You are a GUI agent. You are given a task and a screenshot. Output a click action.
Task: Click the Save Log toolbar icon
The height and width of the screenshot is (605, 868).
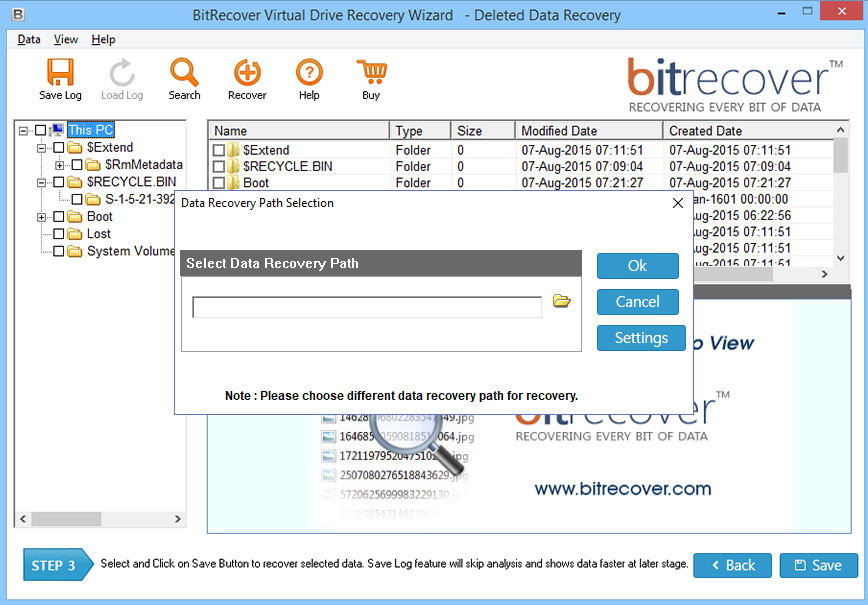tap(60, 73)
